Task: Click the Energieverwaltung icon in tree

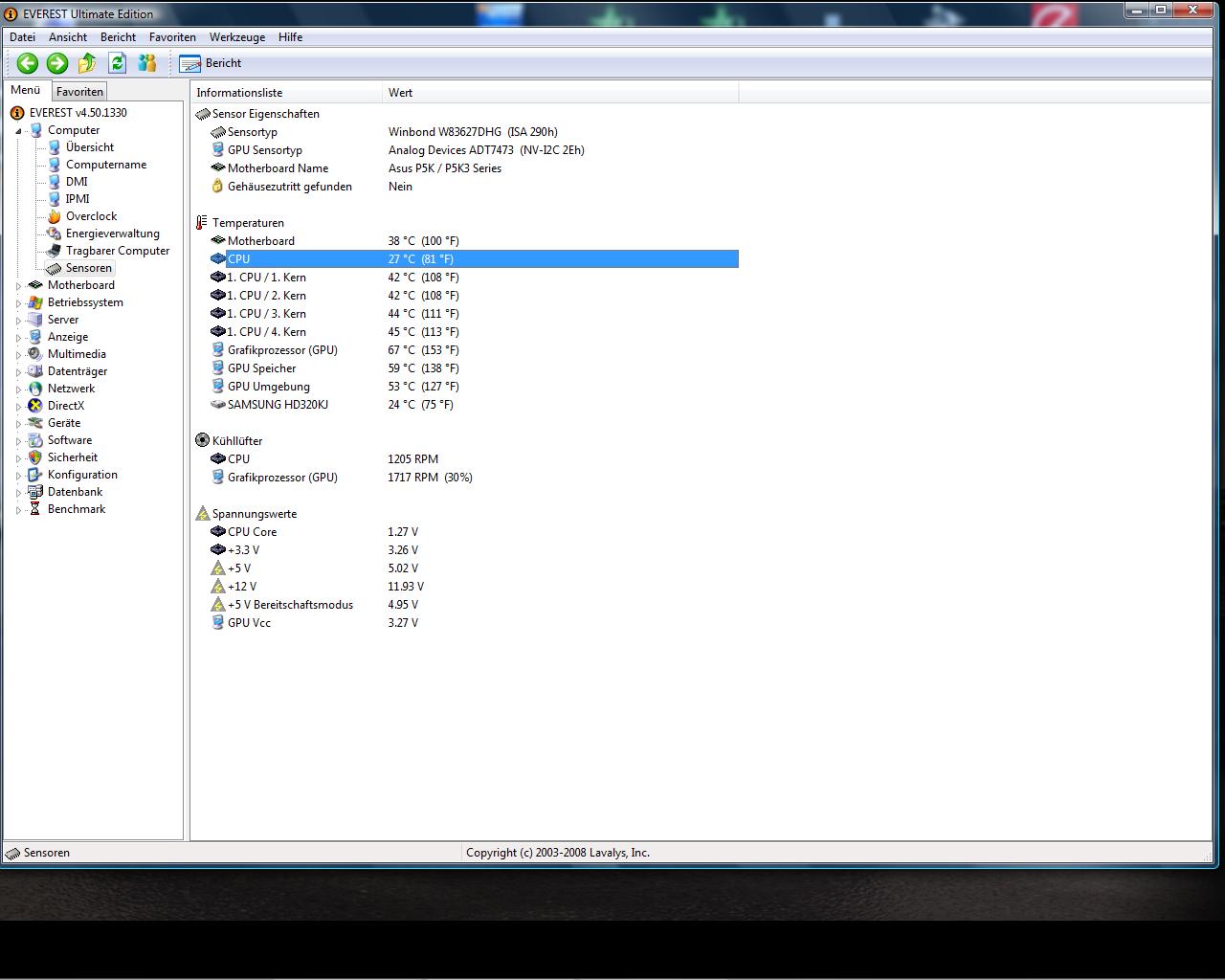Action: click(x=55, y=234)
